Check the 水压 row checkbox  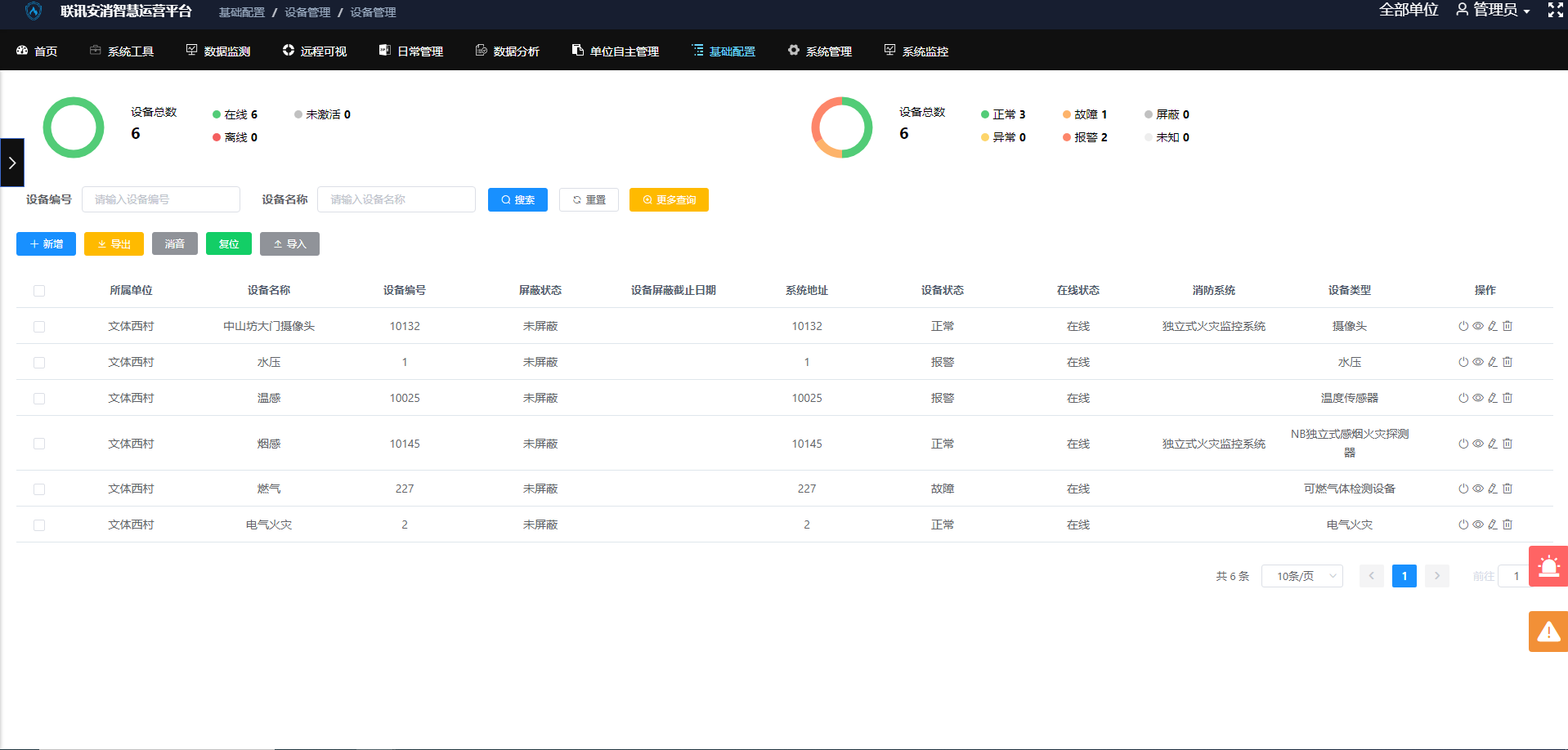(x=39, y=363)
